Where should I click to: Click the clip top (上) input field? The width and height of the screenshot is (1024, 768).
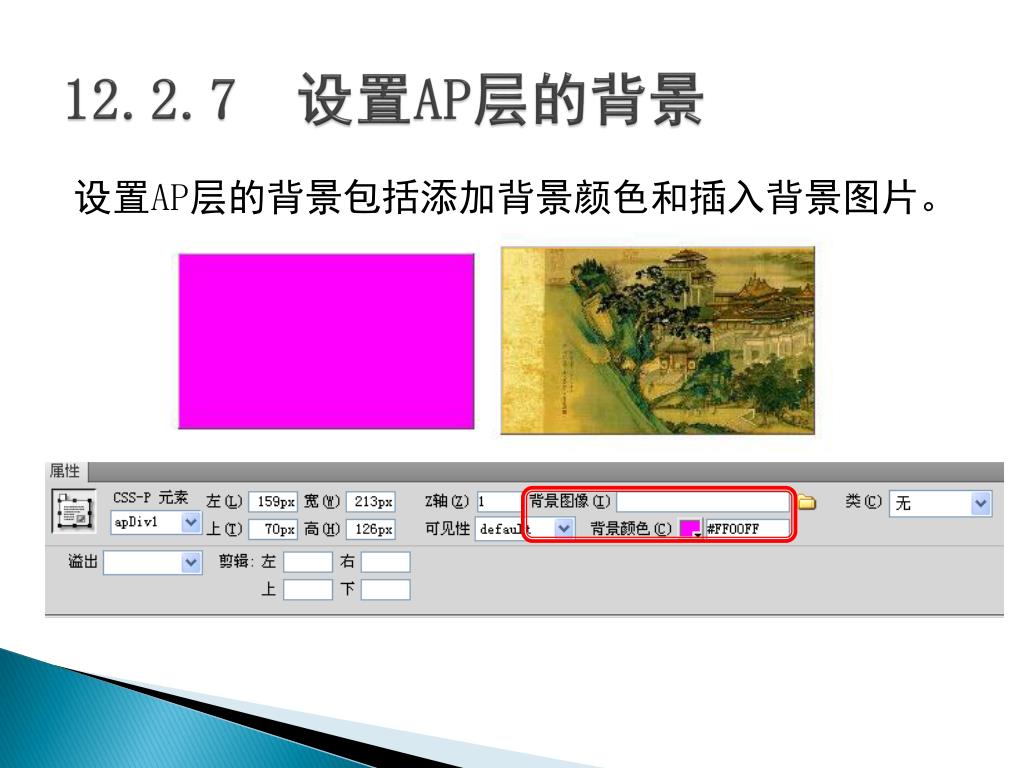click(308, 590)
